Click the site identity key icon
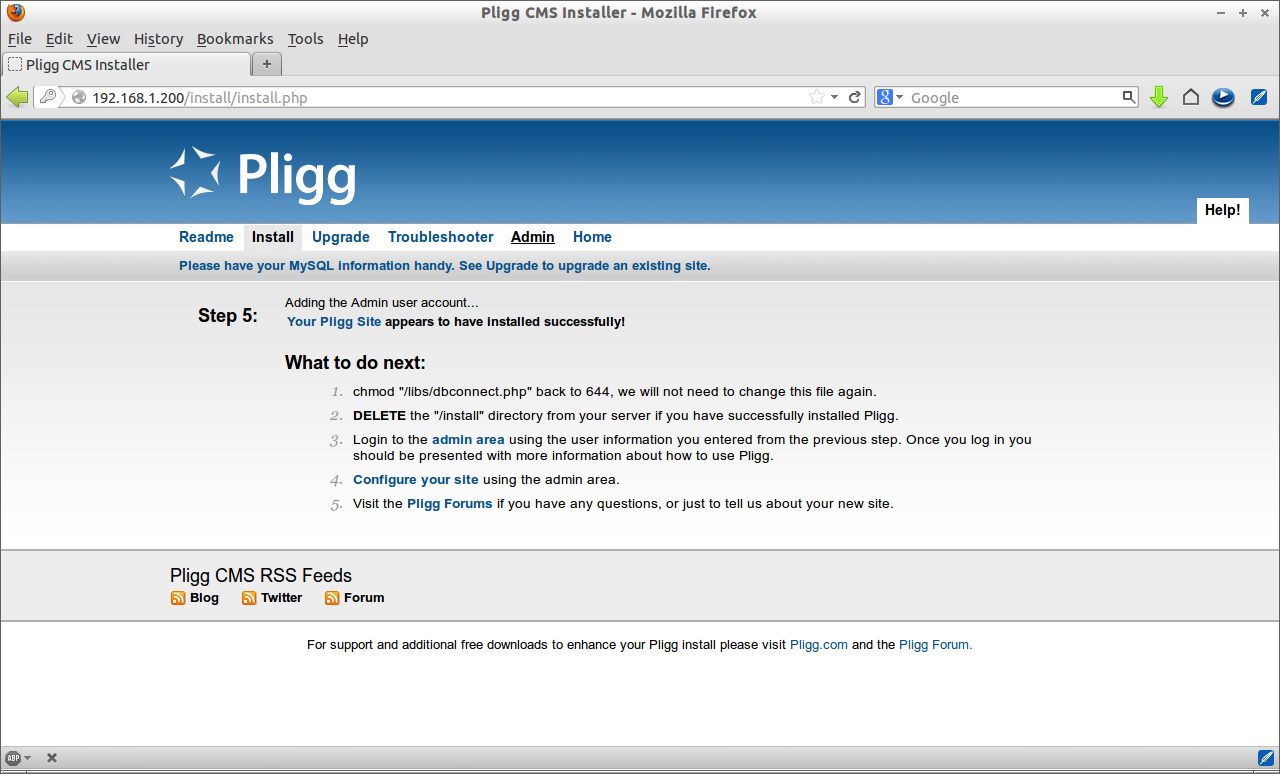The height and width of the screenshot is (774, 1280). click(x=48, y=97)
